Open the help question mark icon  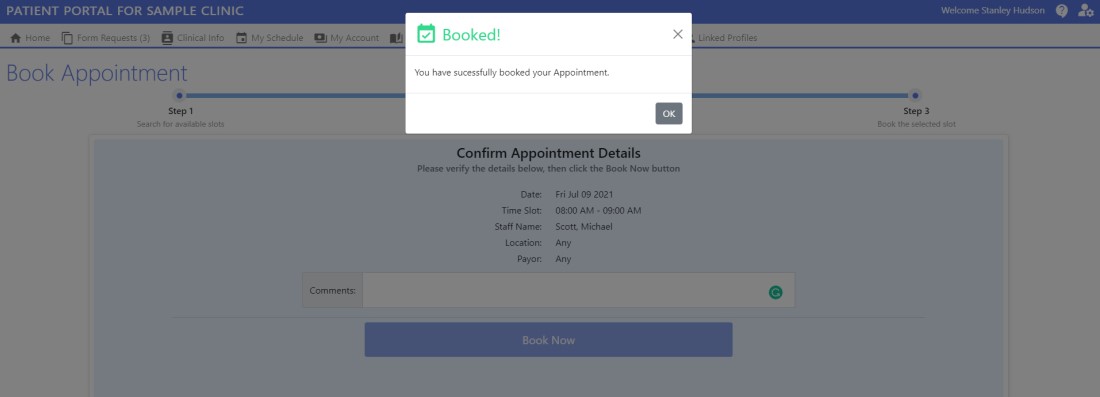[x=1062, y=11]
